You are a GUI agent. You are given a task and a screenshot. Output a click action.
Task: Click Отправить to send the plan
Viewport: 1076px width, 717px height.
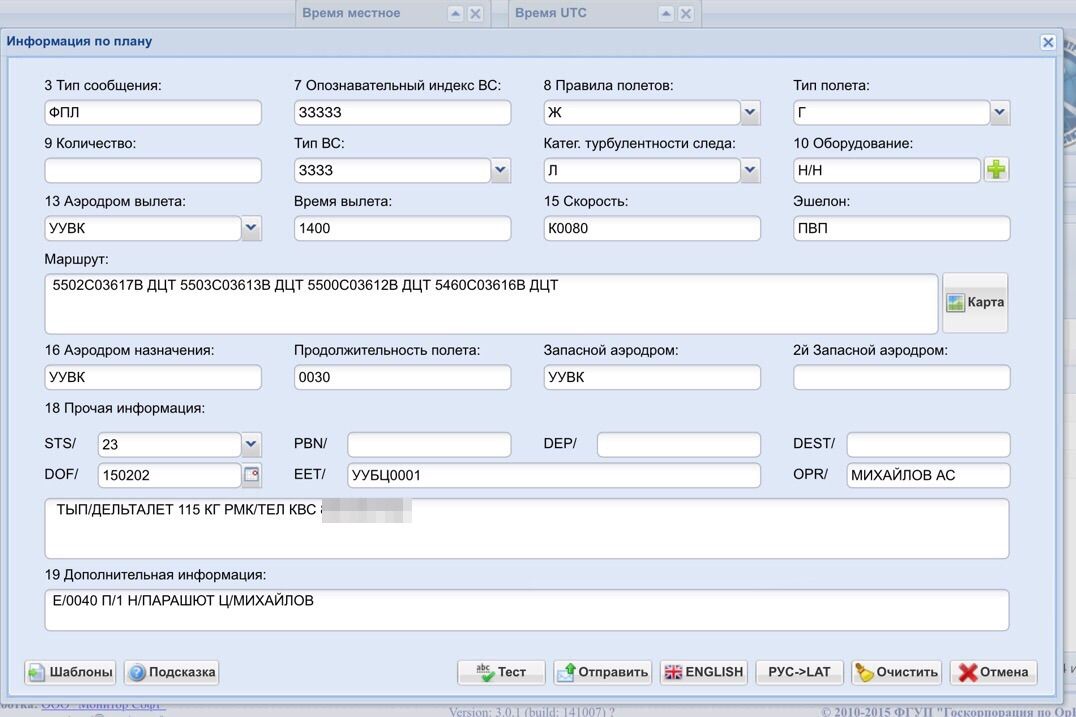point(603,672)
